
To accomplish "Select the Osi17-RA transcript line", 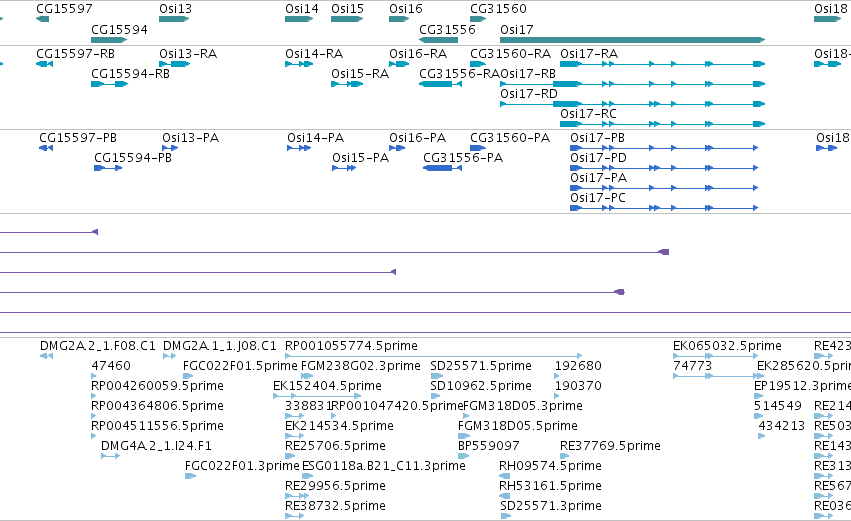I will click(x=663, y=64).
